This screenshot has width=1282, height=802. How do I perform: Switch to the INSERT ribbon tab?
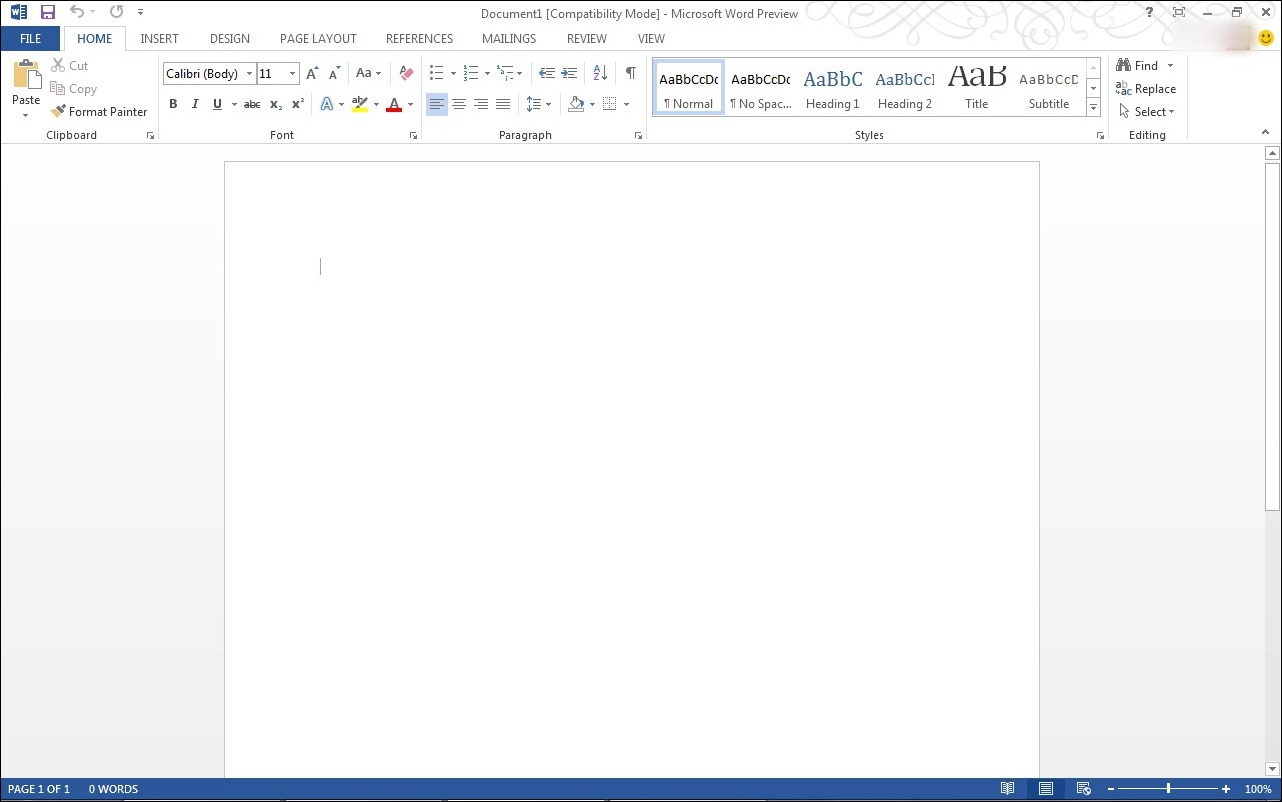click(159, 38)
